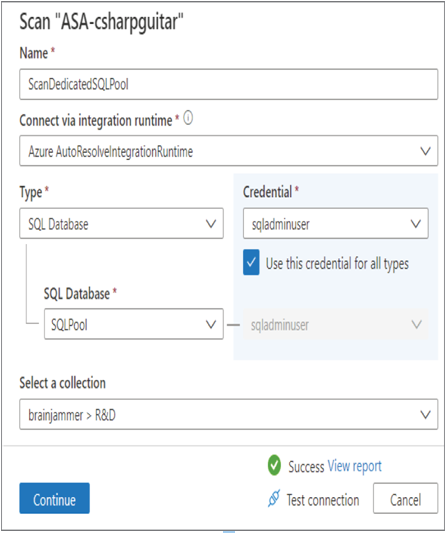
Task: Click the Test connection link
Action: 323,500
